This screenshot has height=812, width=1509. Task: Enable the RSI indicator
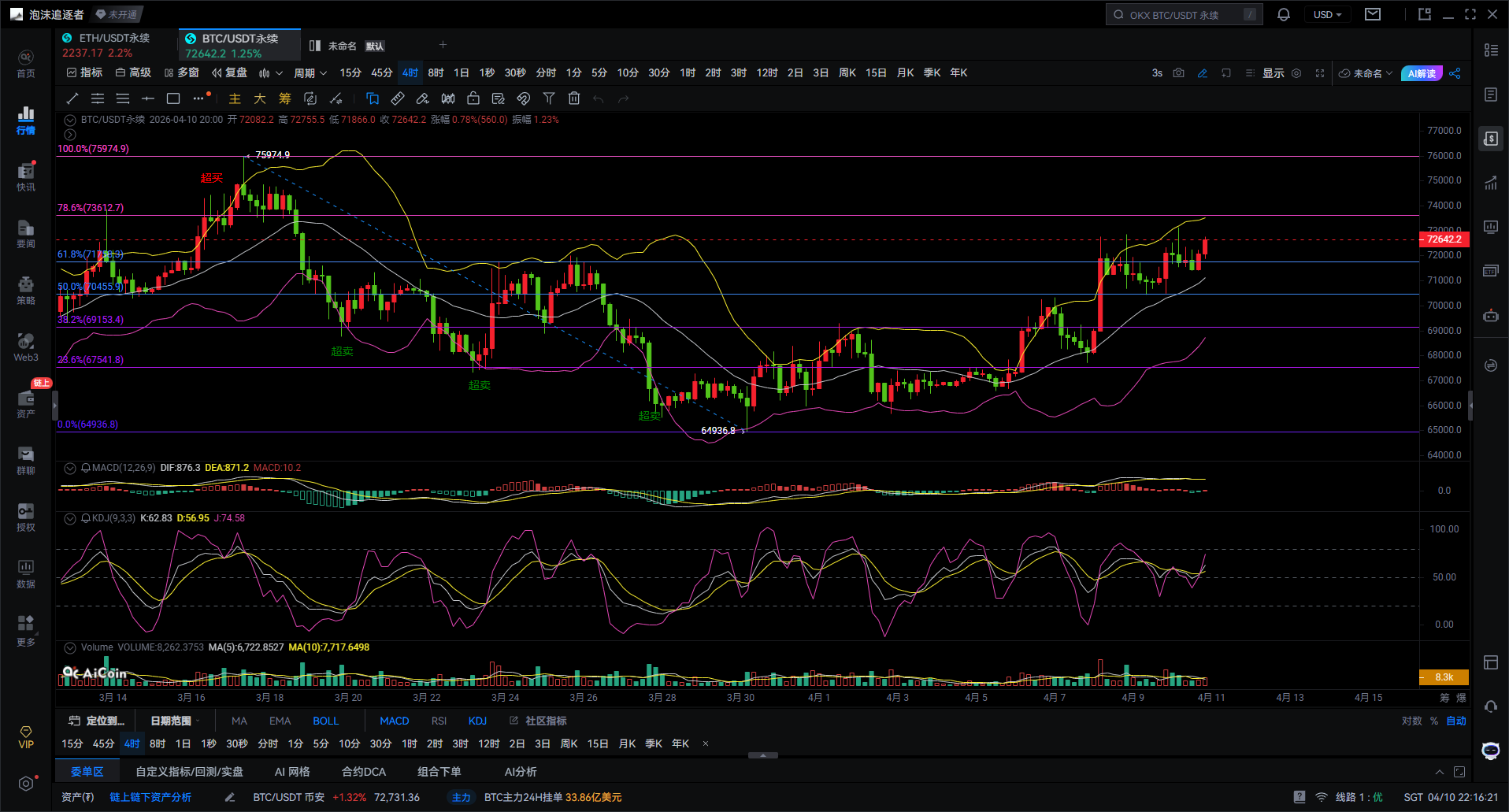[x=439, y=721]
